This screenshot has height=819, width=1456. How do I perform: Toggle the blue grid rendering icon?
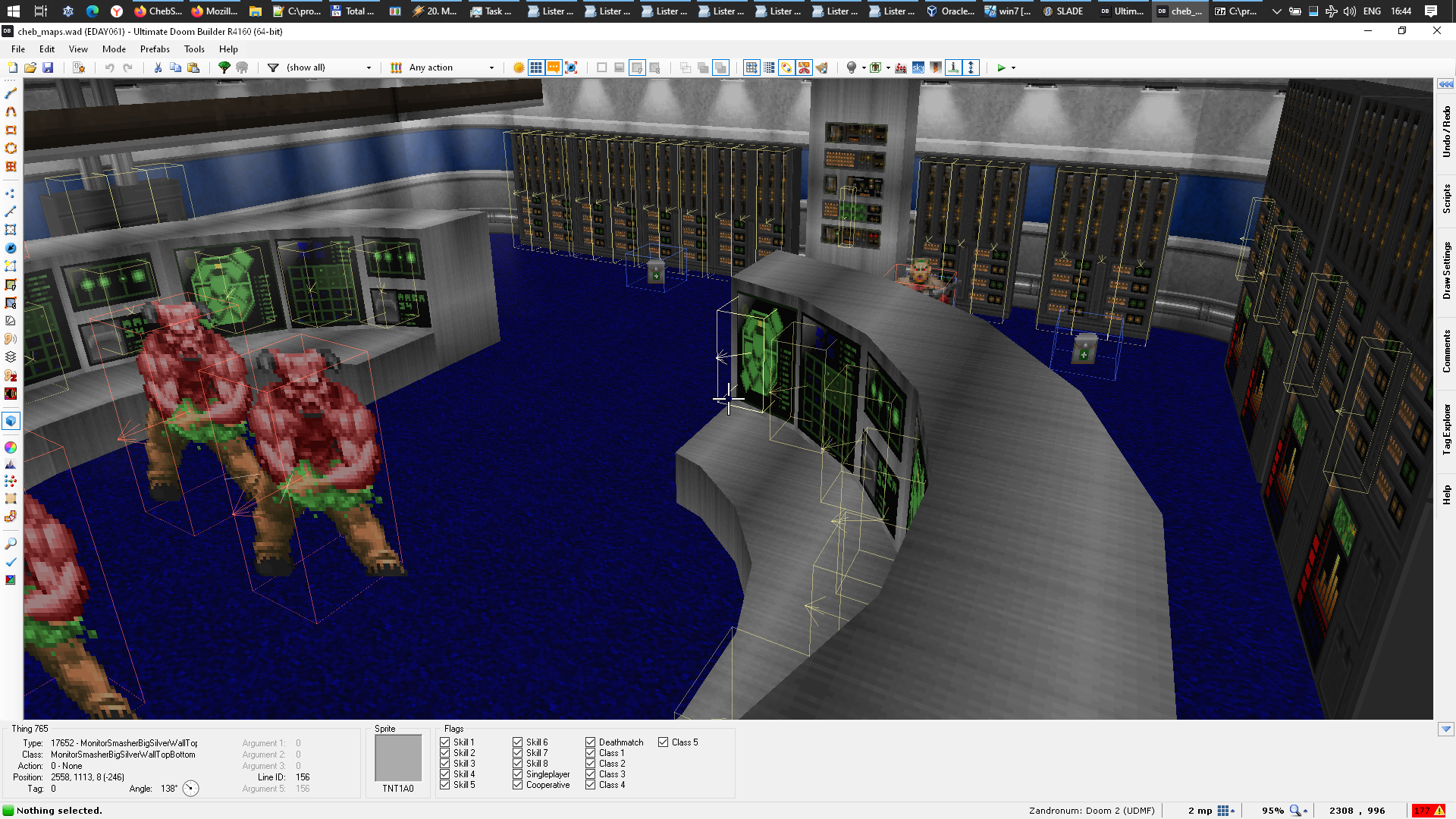coord(536,67)
